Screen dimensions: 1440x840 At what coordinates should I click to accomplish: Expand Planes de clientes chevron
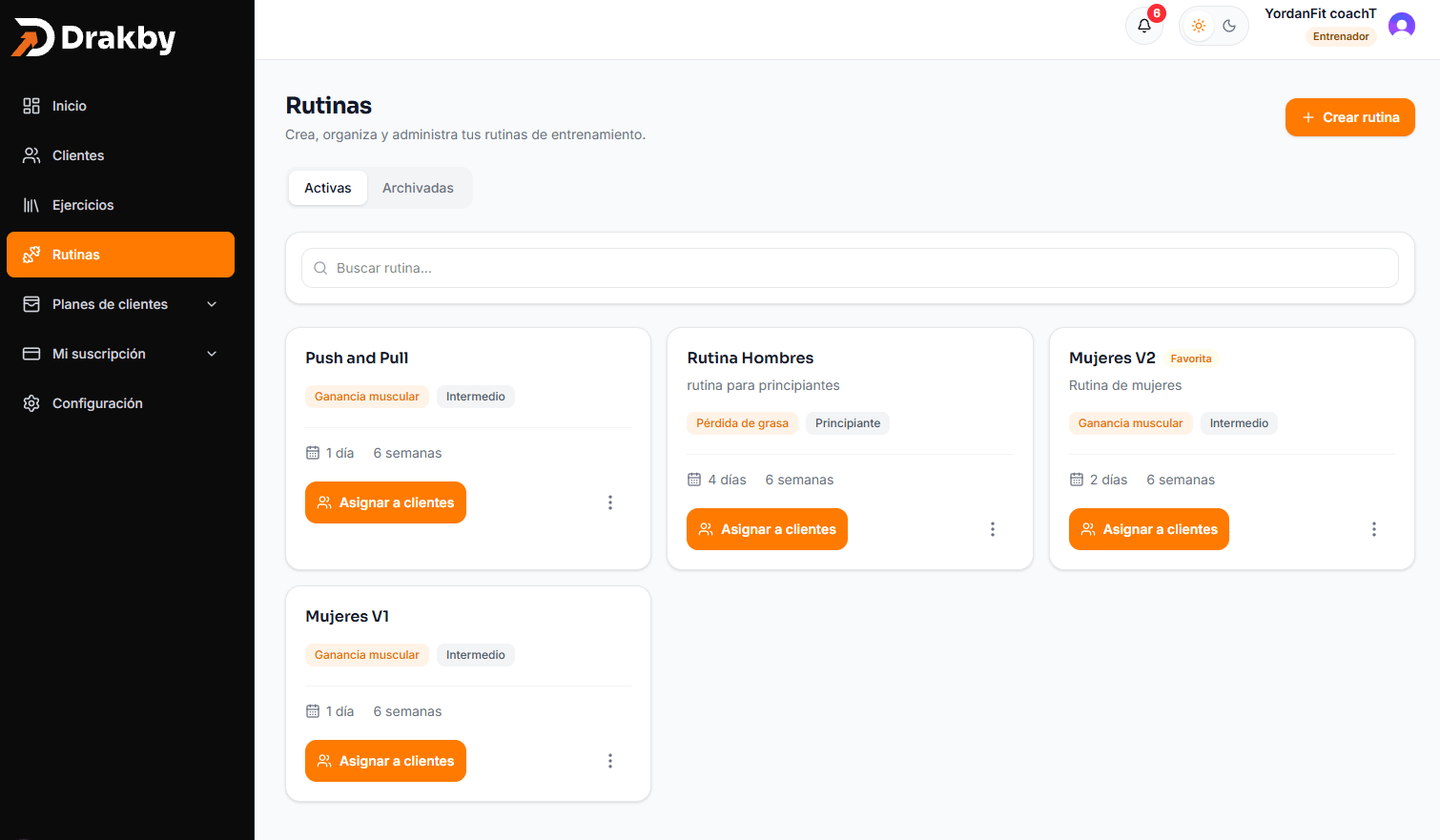pos(212,304)
